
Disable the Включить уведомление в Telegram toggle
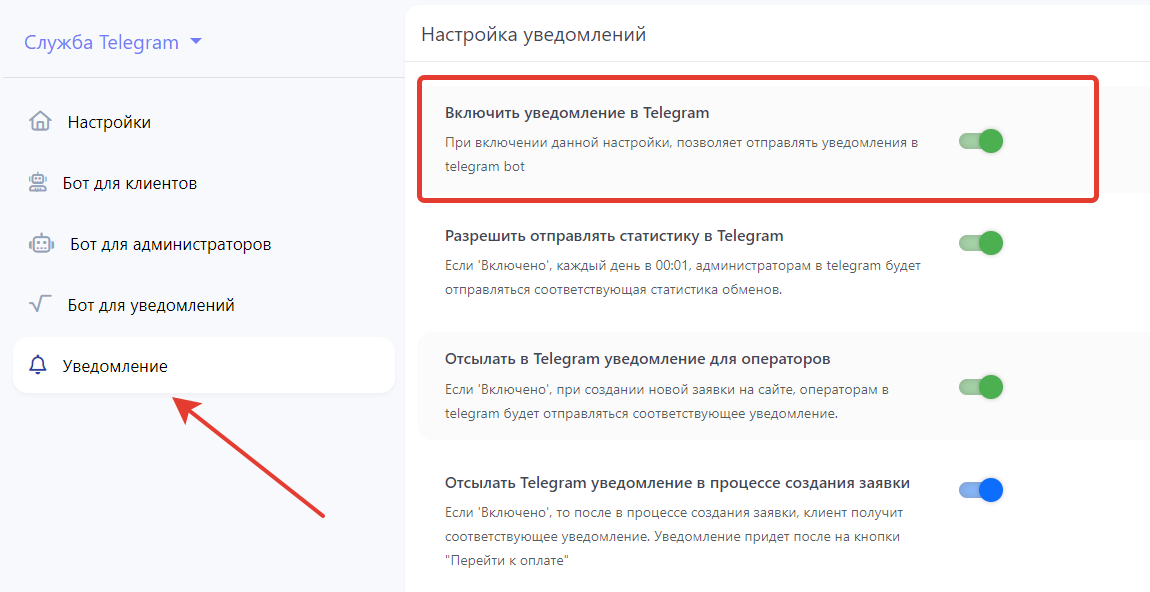pyautogui.click(x=980, y=141)
